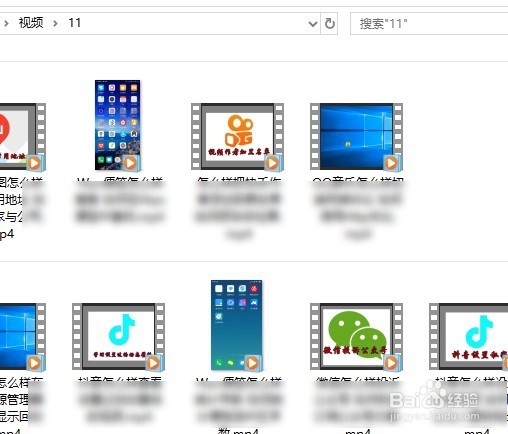Expand chevron before 视频 breadcrumb

tap(6, 24)
